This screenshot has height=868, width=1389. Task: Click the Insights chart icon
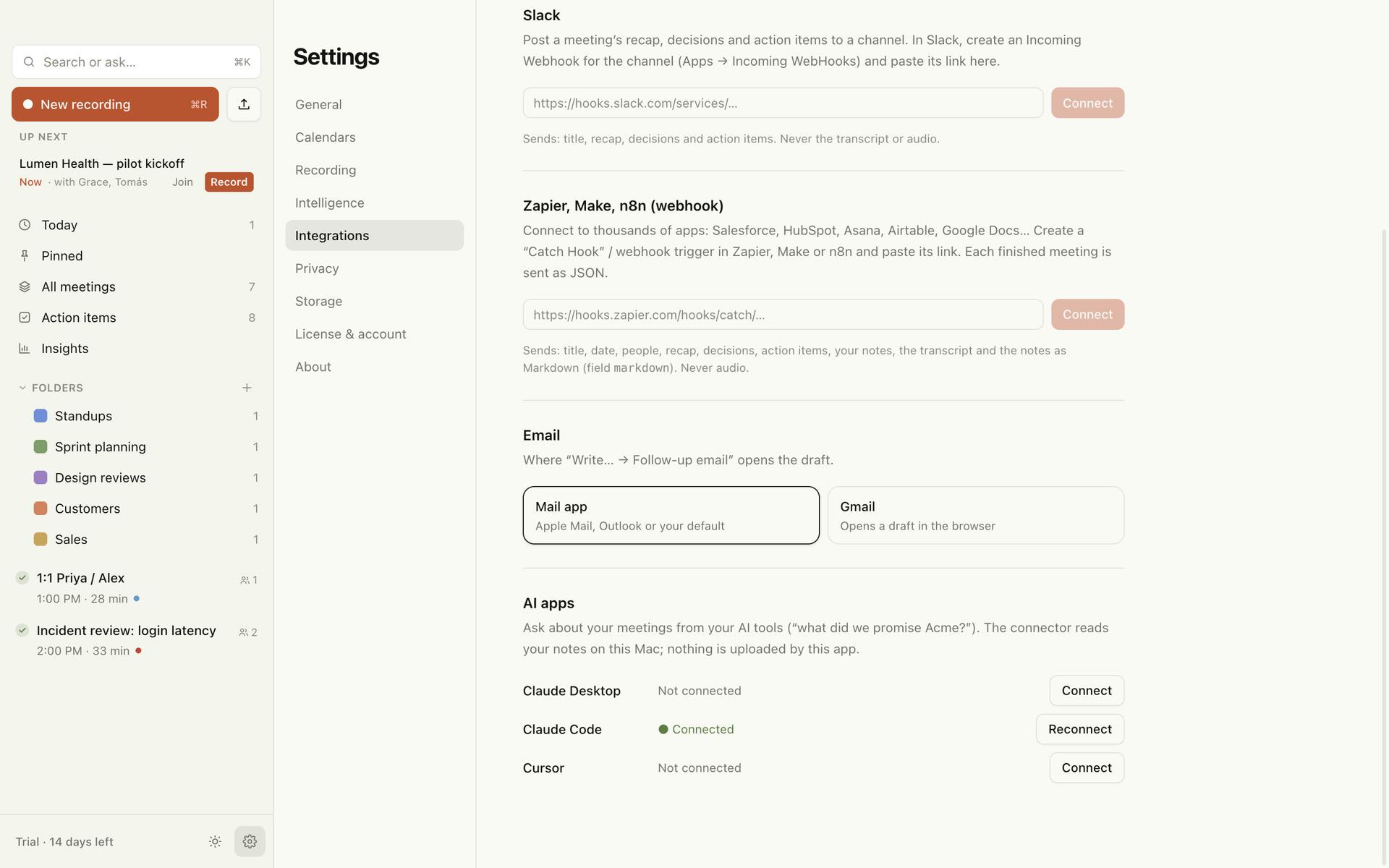pyautogui.click(x=25, y=348)
